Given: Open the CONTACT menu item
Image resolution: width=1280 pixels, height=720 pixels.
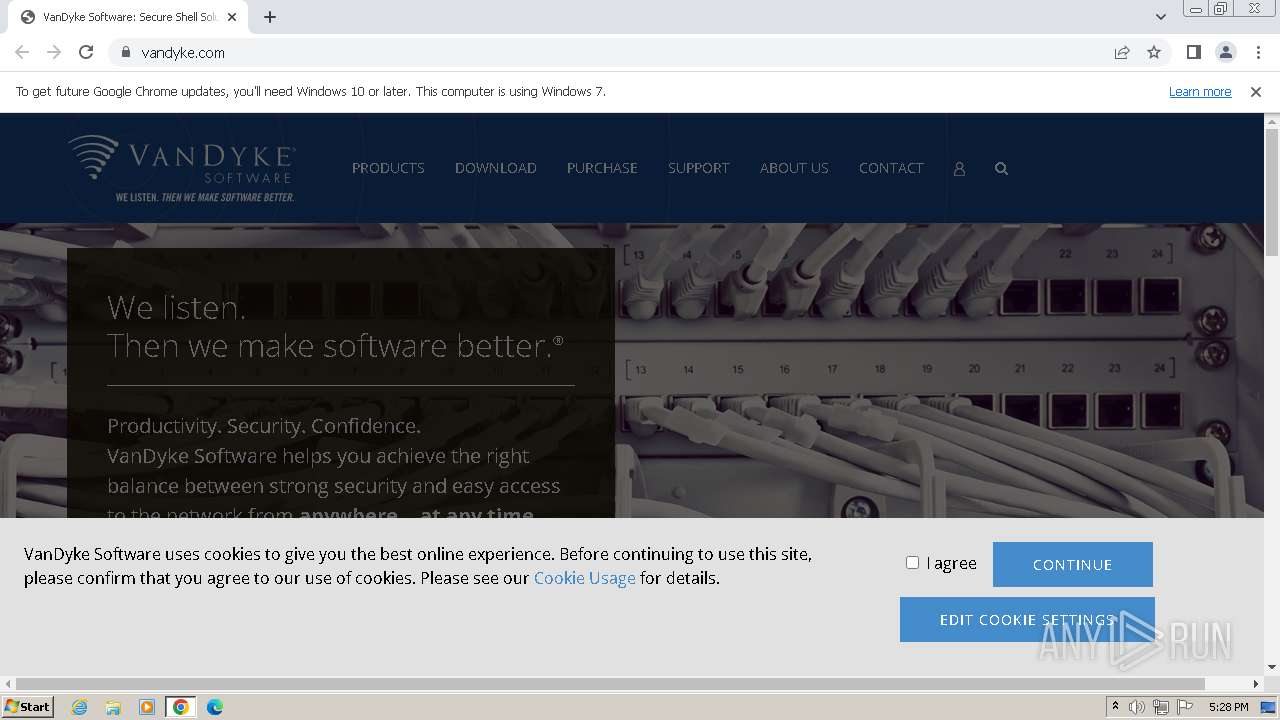Looking at the screenshot, I should click(x=891, y=168).
